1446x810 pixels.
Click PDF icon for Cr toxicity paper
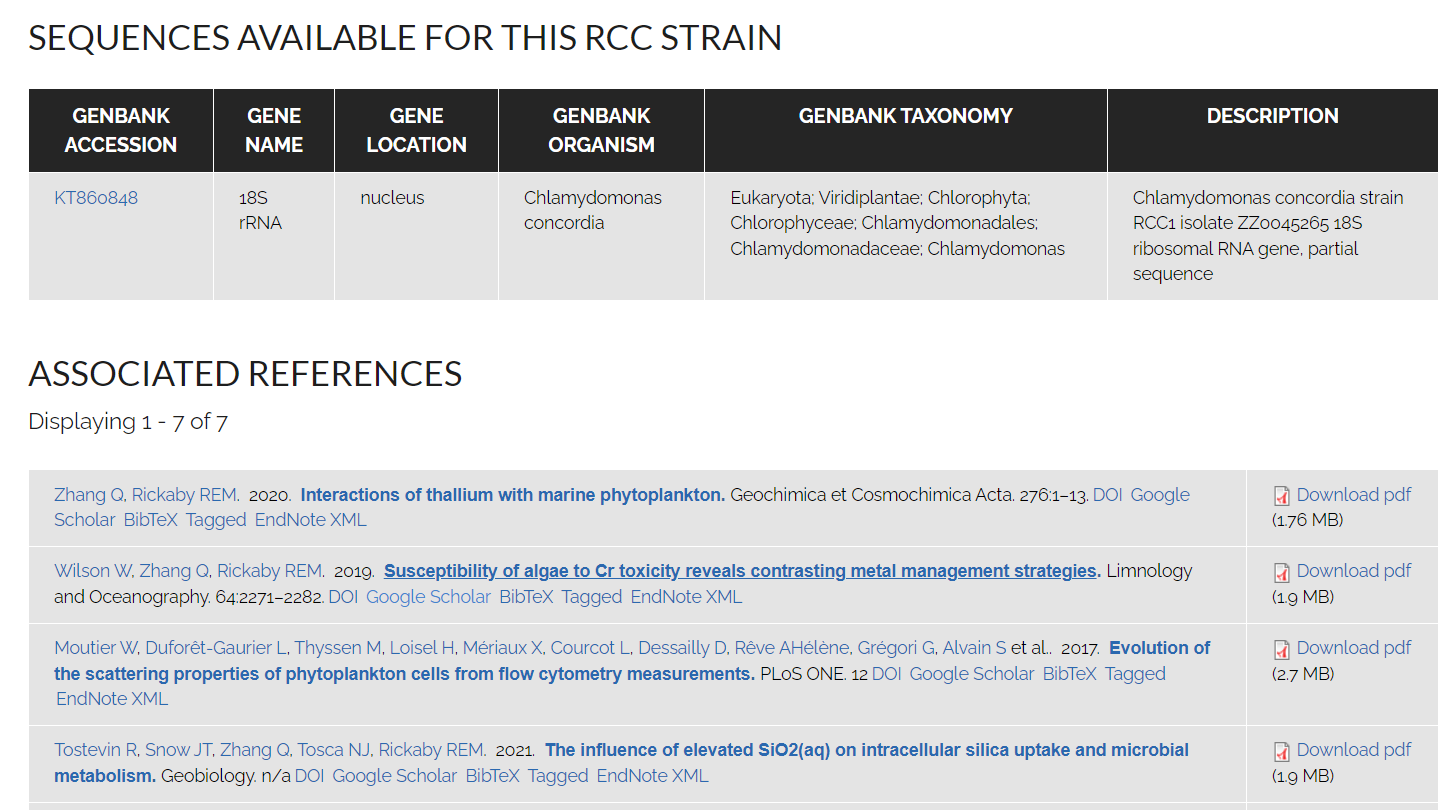click(1281, 572)
